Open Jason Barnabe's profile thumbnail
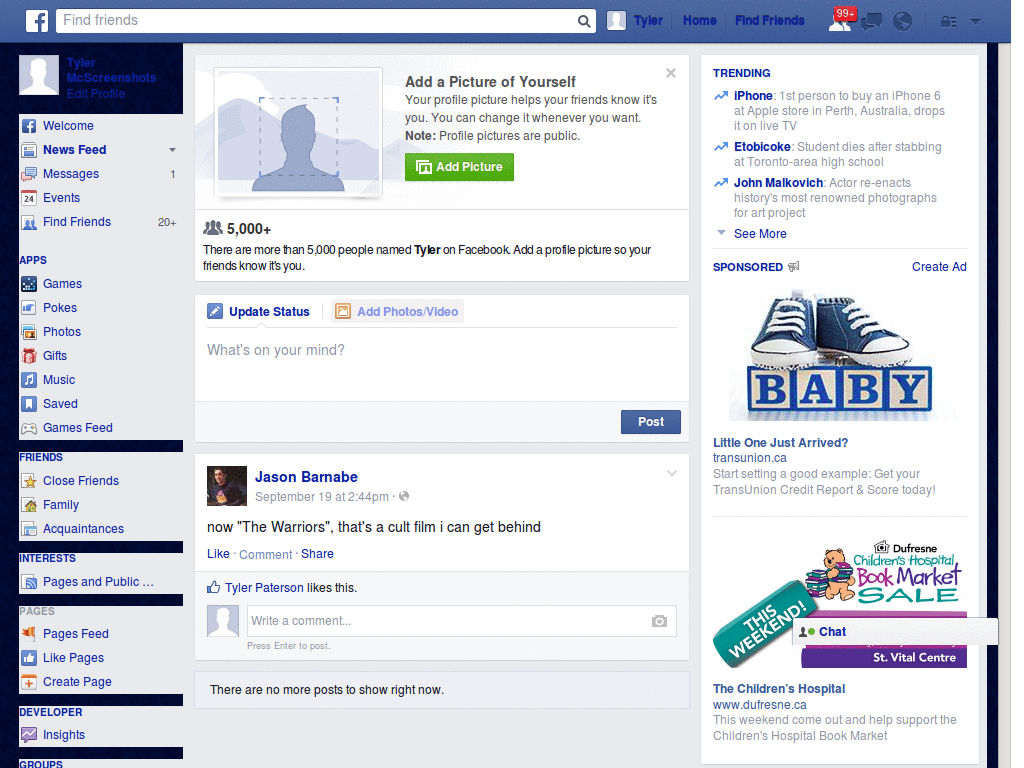This screenshot has width=1024, height=768. pyautogui.click(x=227, y=486)
